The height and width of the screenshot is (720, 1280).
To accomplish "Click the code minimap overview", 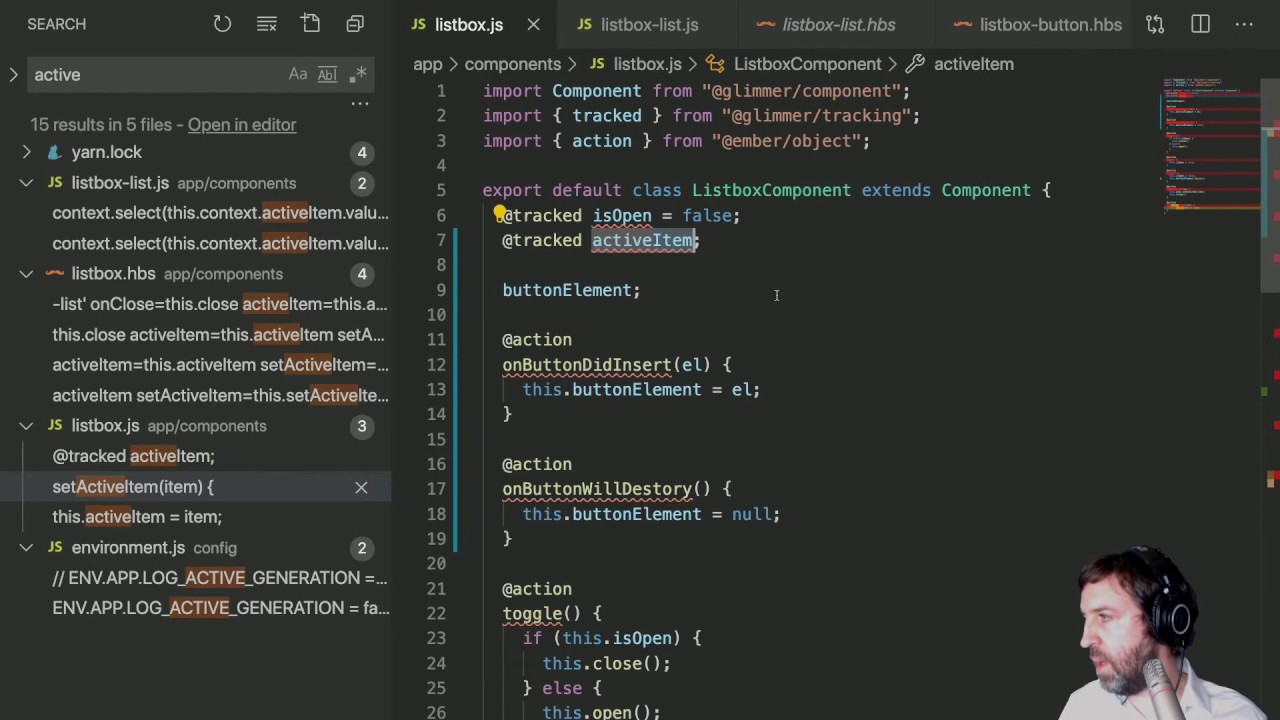I will (1212, 145).
